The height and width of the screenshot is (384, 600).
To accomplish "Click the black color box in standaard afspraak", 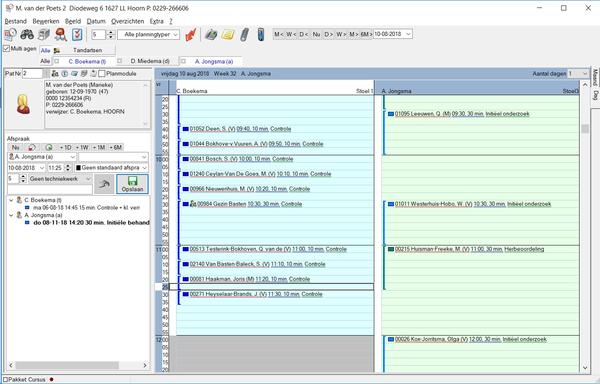I will (x=78, y=168).
